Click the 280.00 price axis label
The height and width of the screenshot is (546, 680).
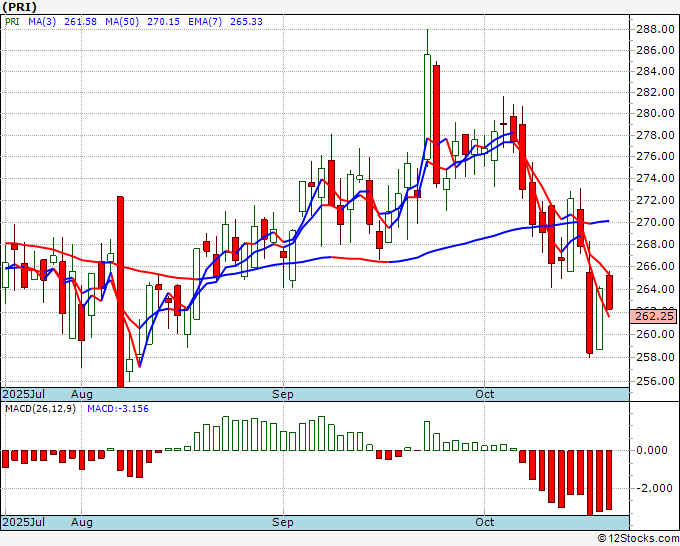pyautogui.click(x=655, y=113)
